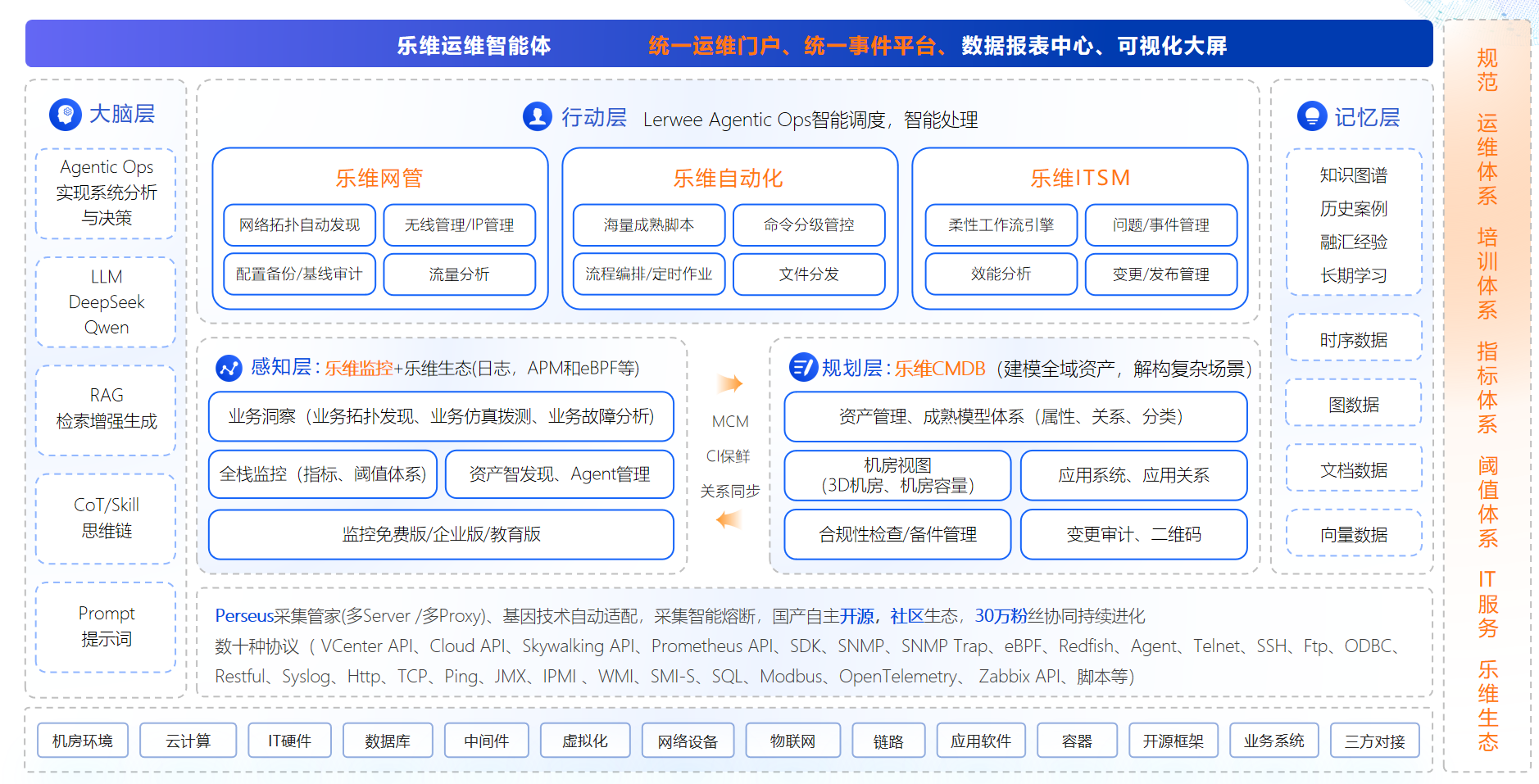The height and width of the screenshot is (784, 1539).
Task: Select 全栈监控（指标、阈值体系）box
Action: (323, 474)
